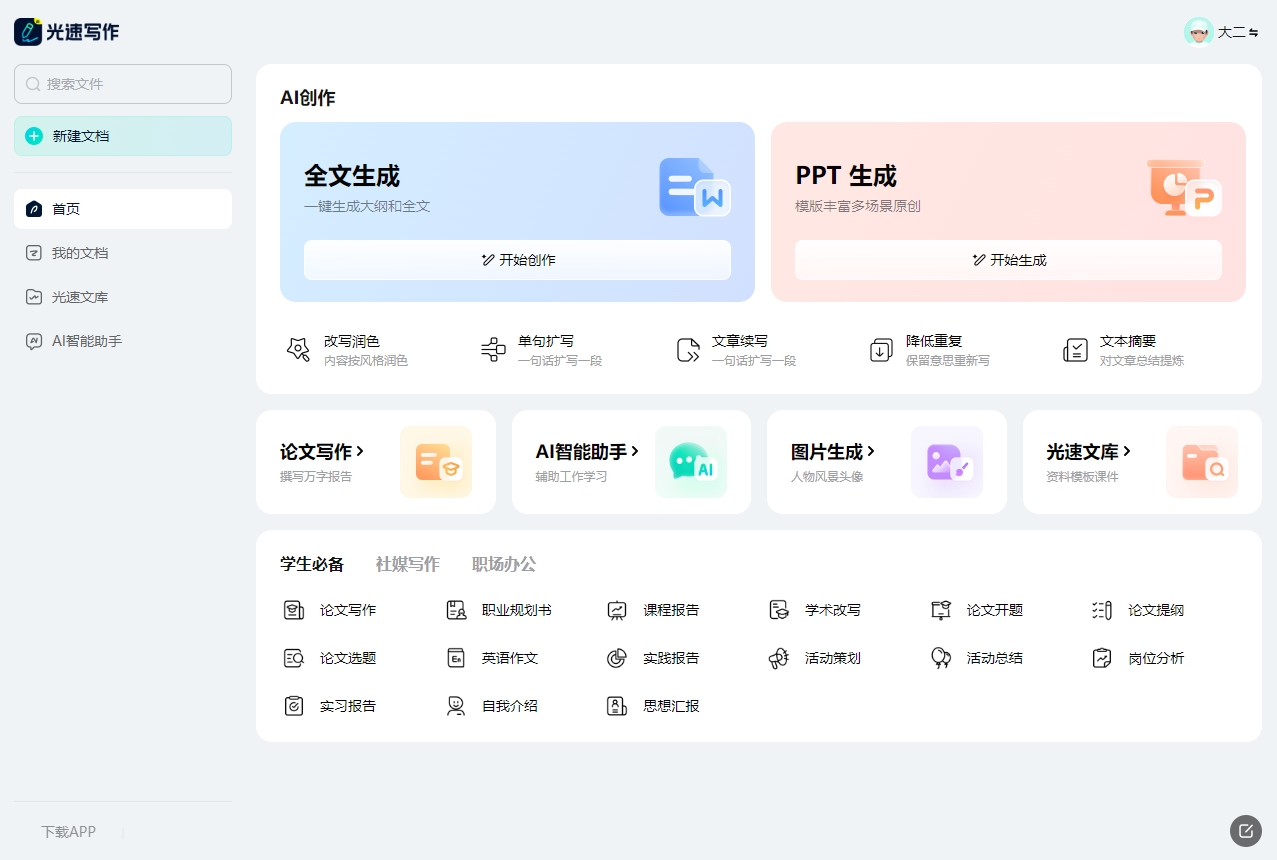The width and height of the screenshot is (1277, 860).
Task: Switch to the 社媒写作 tab
Action: (407, 564)
